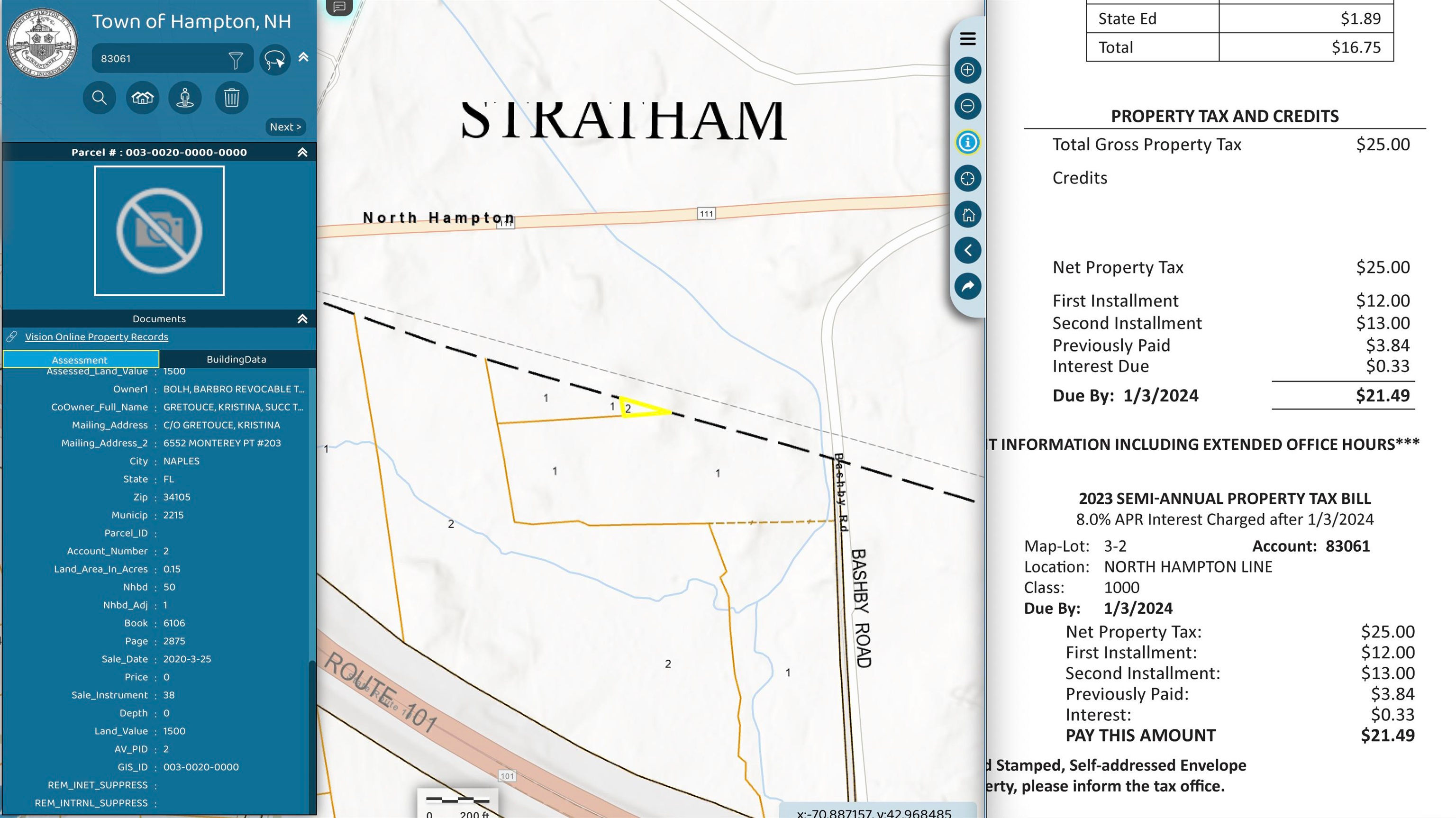Screen dimensions: 1456x818
Task: Click Land_Area_In_Acres value 0.15
Action: tap(172, 569)
